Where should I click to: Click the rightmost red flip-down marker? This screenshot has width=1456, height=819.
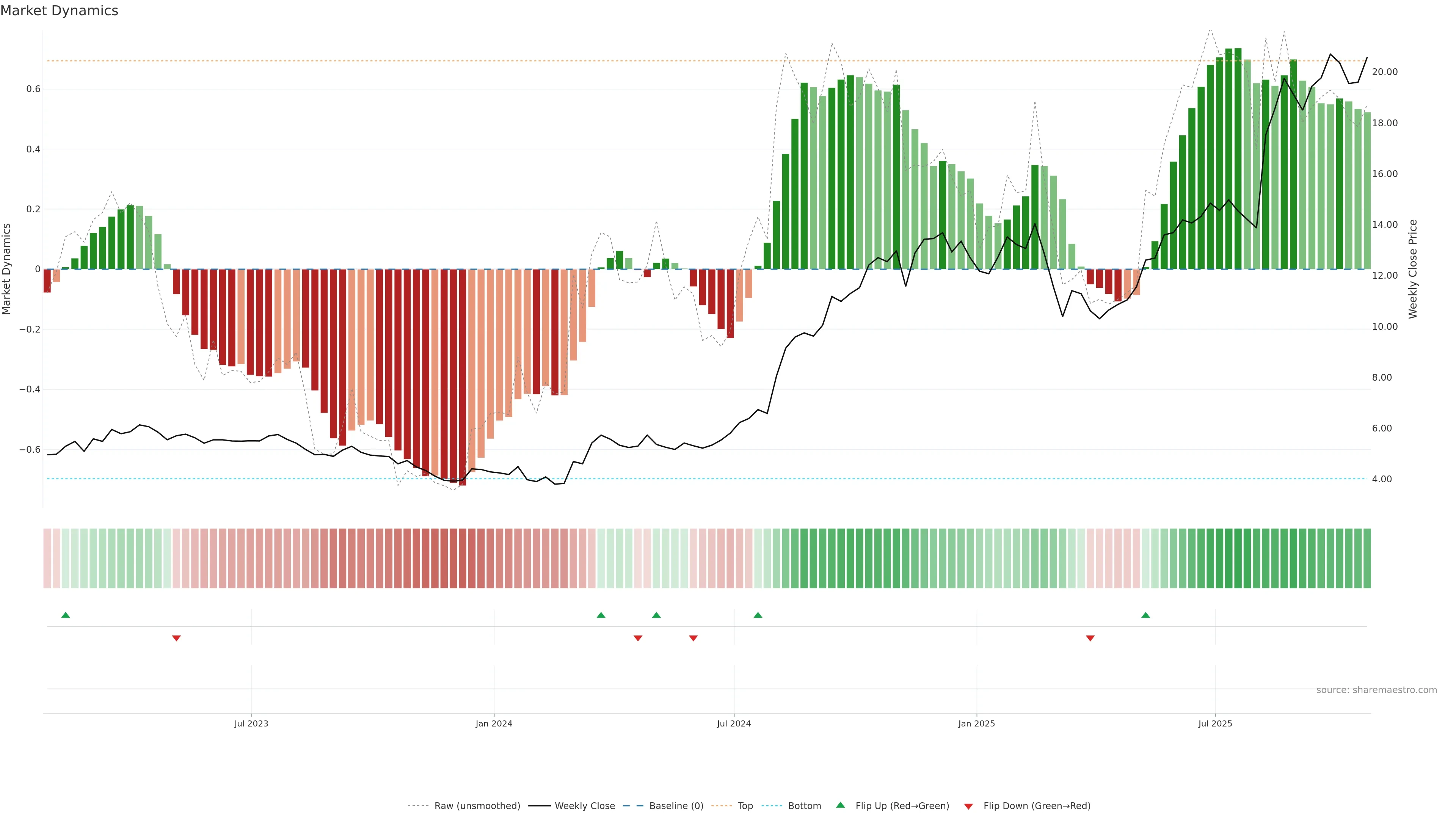pyautogui.click(x=1090, y=638)
